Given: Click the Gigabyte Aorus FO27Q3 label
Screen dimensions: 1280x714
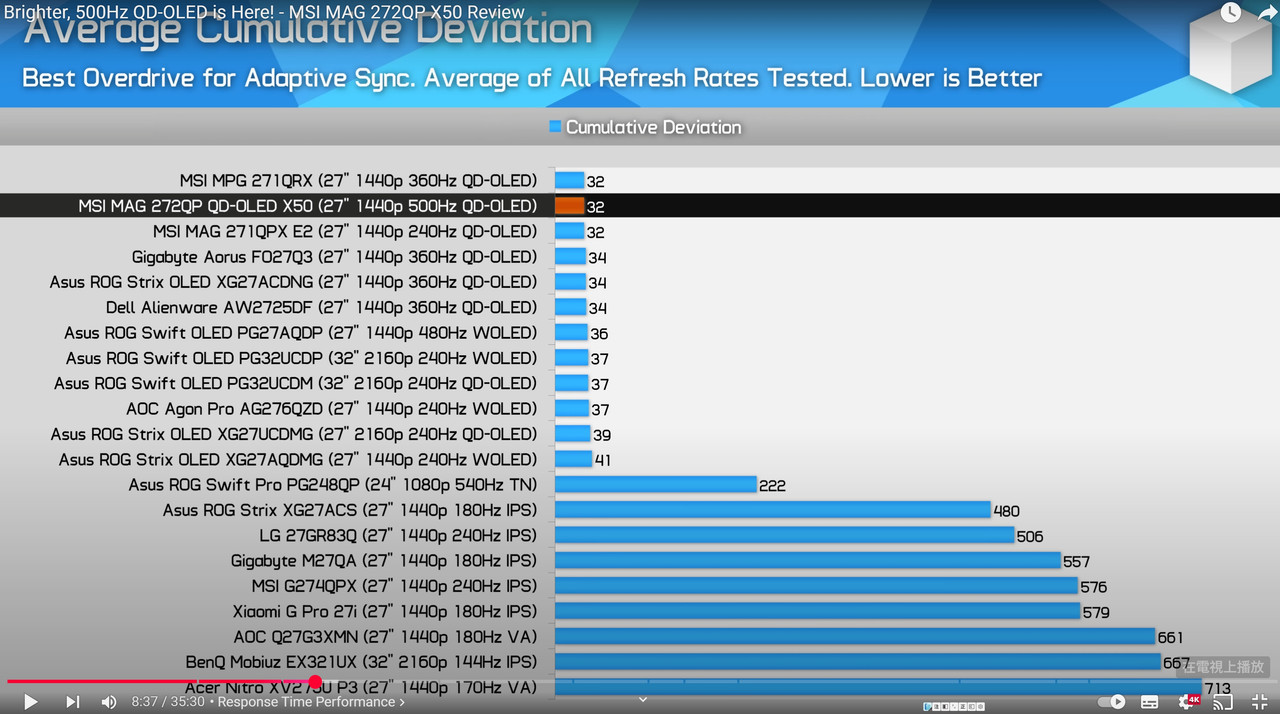Looking at the screenshot, I should [x=335, y=257].
